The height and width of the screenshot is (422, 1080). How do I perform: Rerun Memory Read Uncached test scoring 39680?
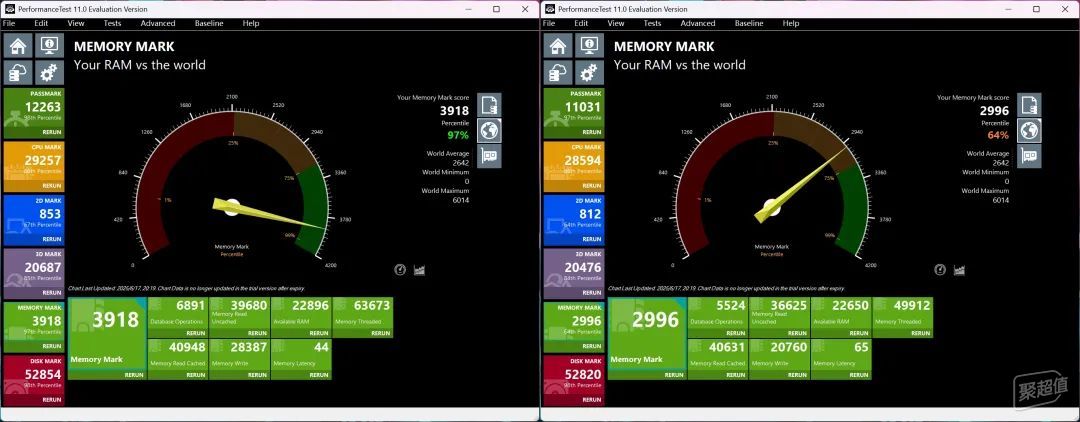[x=257, y=333]
